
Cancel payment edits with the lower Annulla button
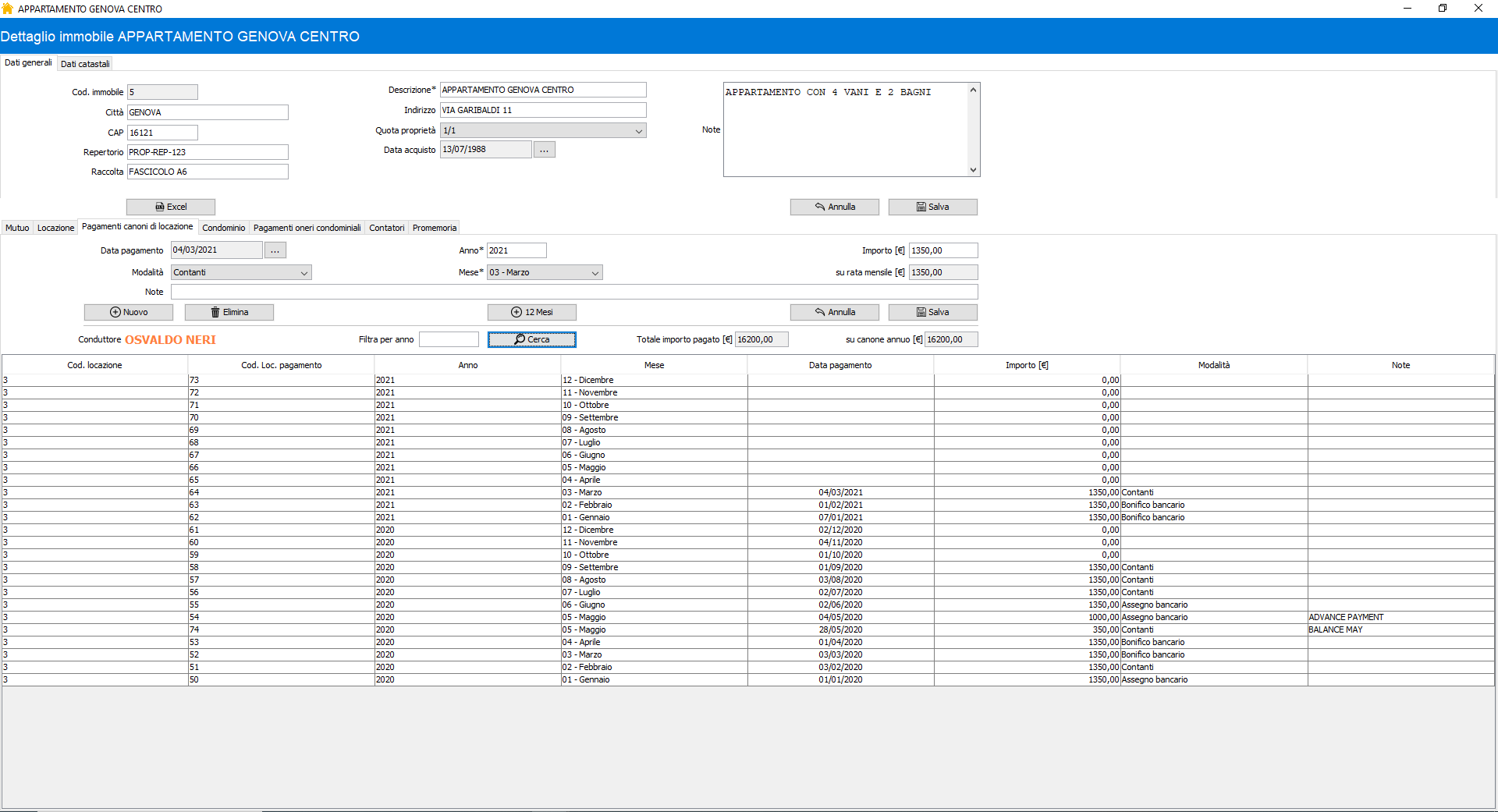(x=835, y=312)
